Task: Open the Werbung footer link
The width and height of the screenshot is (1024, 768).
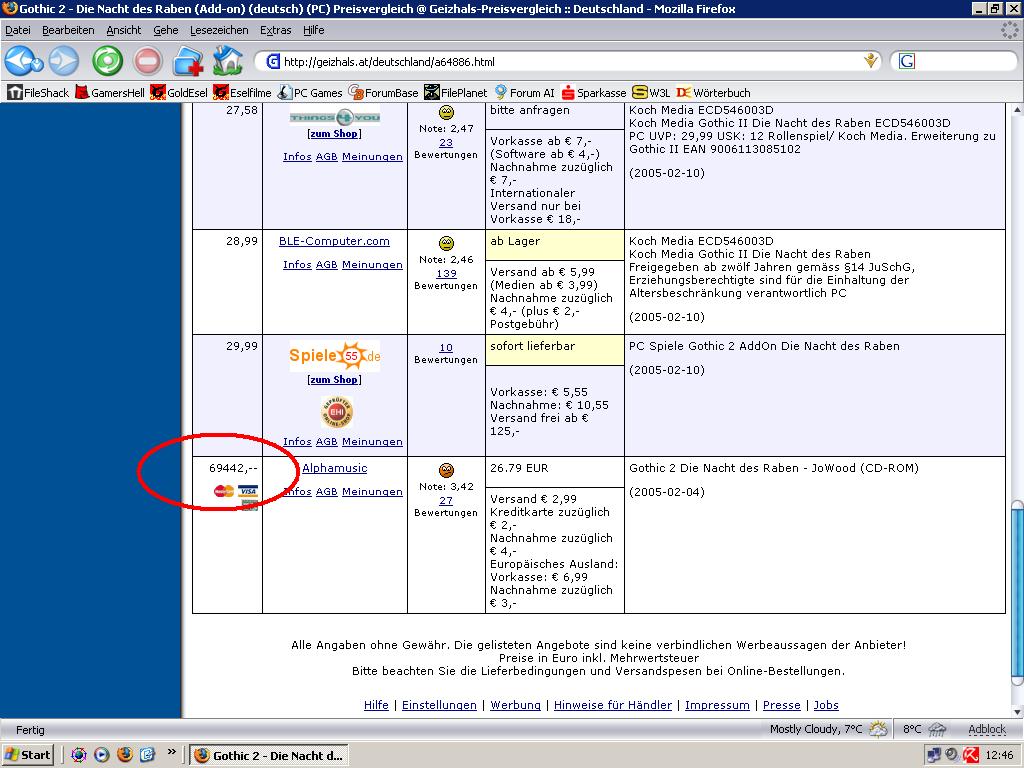Action: click(515, 705)
